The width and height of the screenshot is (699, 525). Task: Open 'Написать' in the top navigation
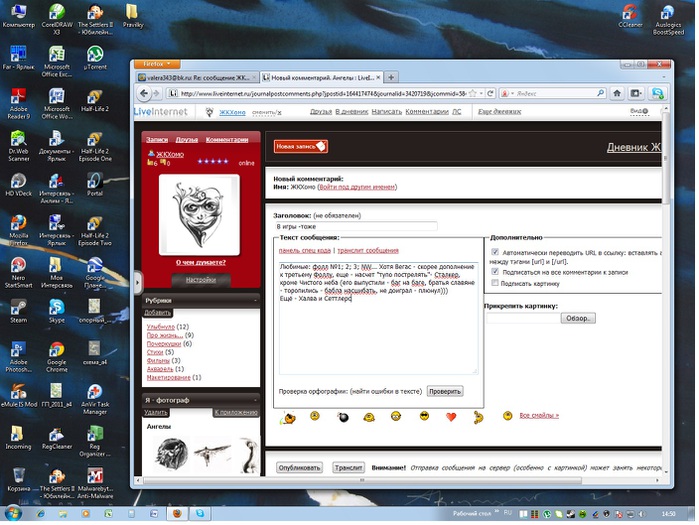point(387,111)
